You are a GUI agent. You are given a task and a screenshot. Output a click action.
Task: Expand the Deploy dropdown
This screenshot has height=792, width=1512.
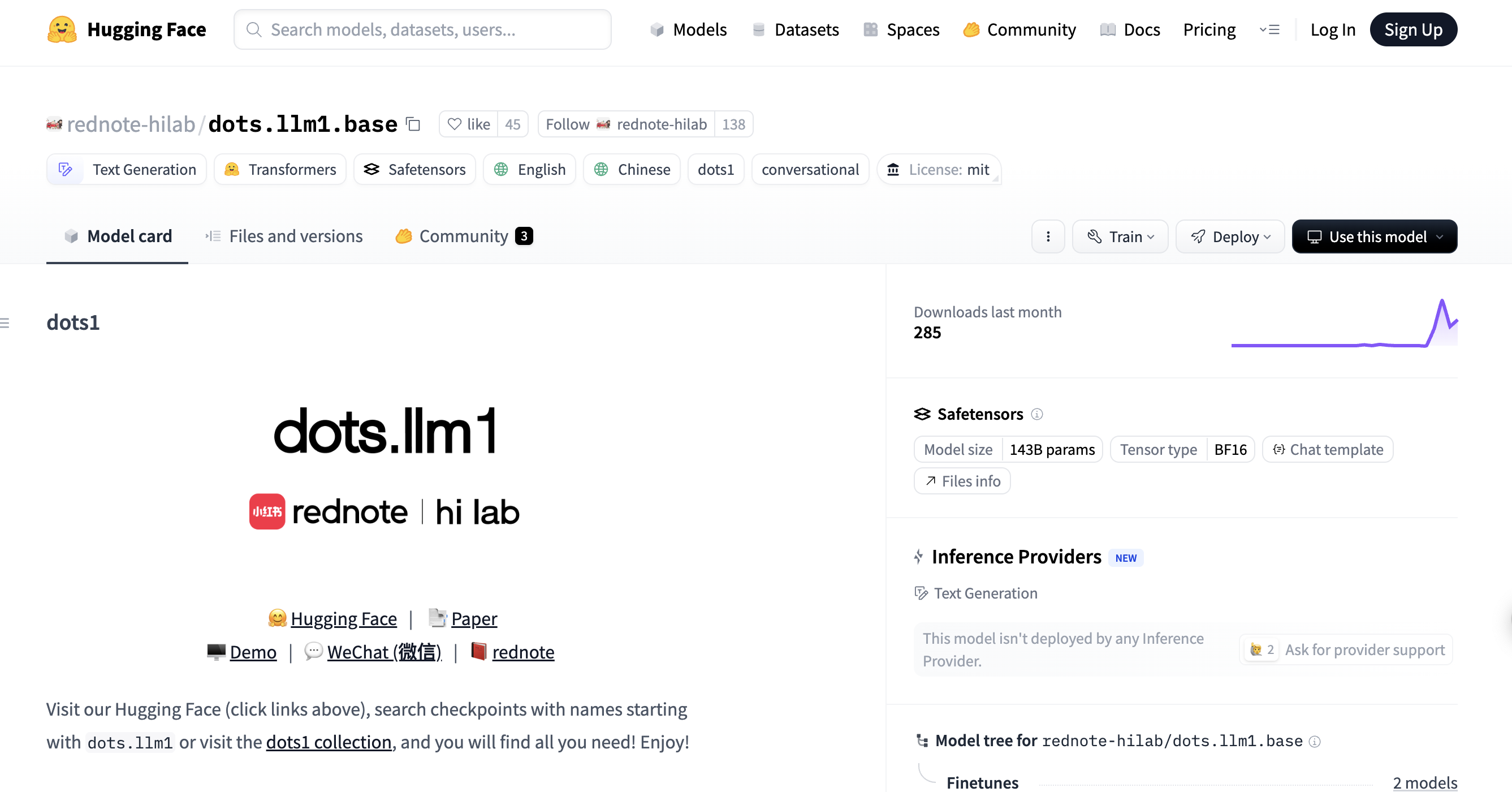(1230, 236)
